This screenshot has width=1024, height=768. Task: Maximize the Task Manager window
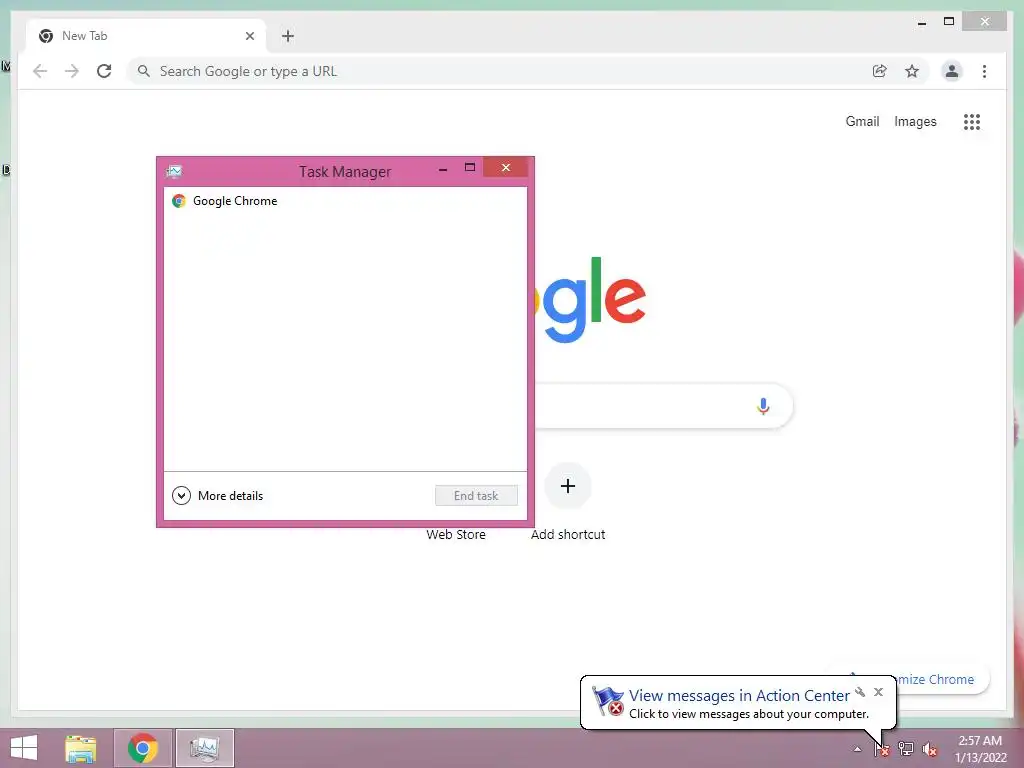click(470, 168)
